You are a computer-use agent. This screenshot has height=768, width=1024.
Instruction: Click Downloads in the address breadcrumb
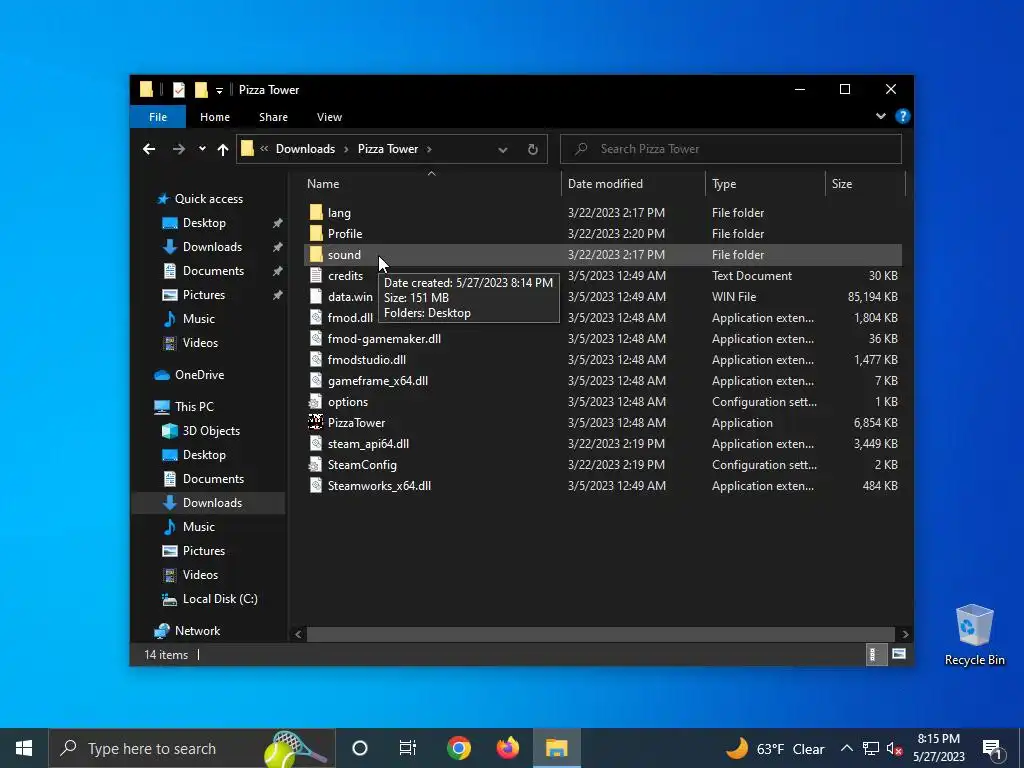[x=305, y=149]
